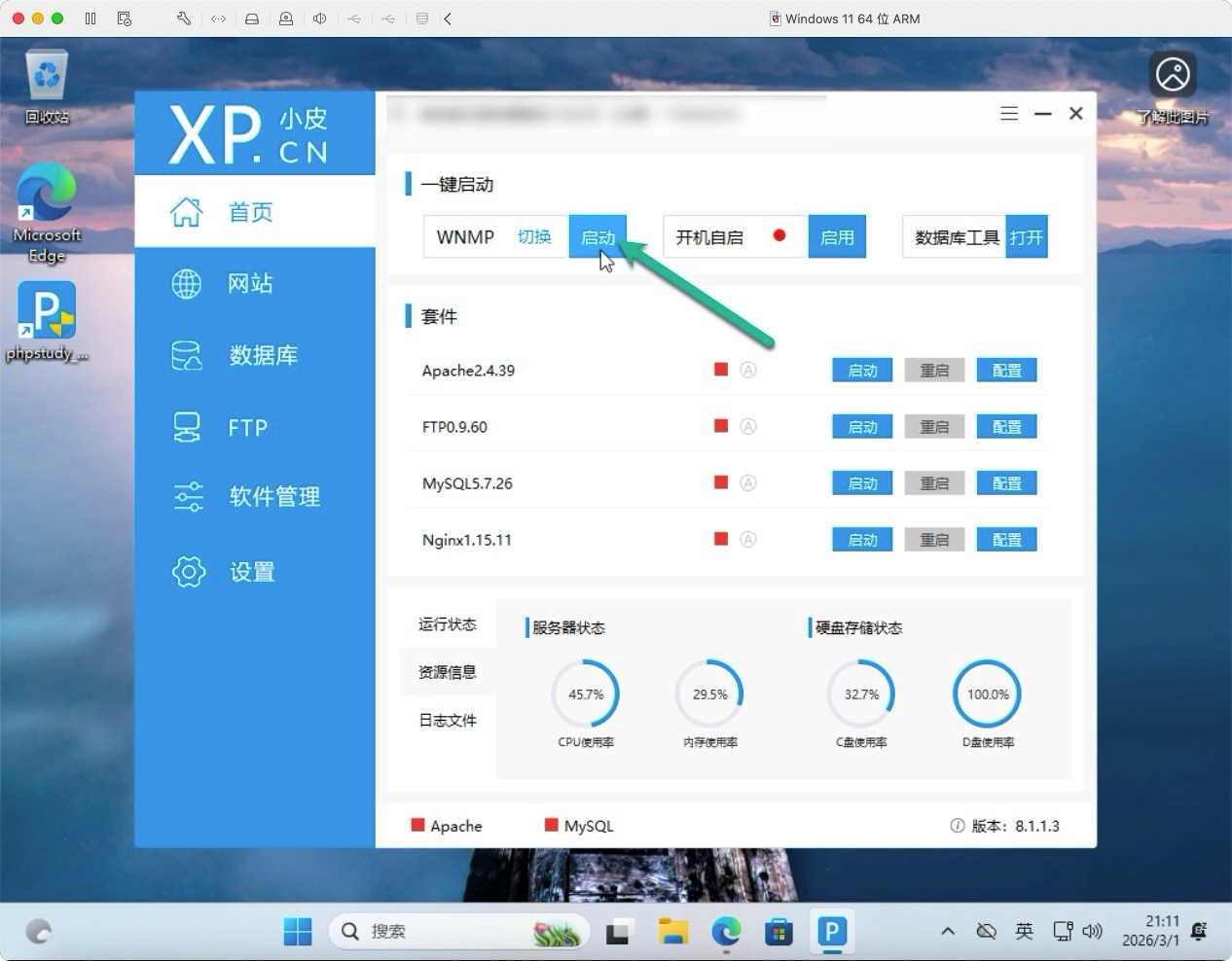Click the red status square for Nginx1.15.11
This screenshot has height=961, width=1232.
pos(721,538)
